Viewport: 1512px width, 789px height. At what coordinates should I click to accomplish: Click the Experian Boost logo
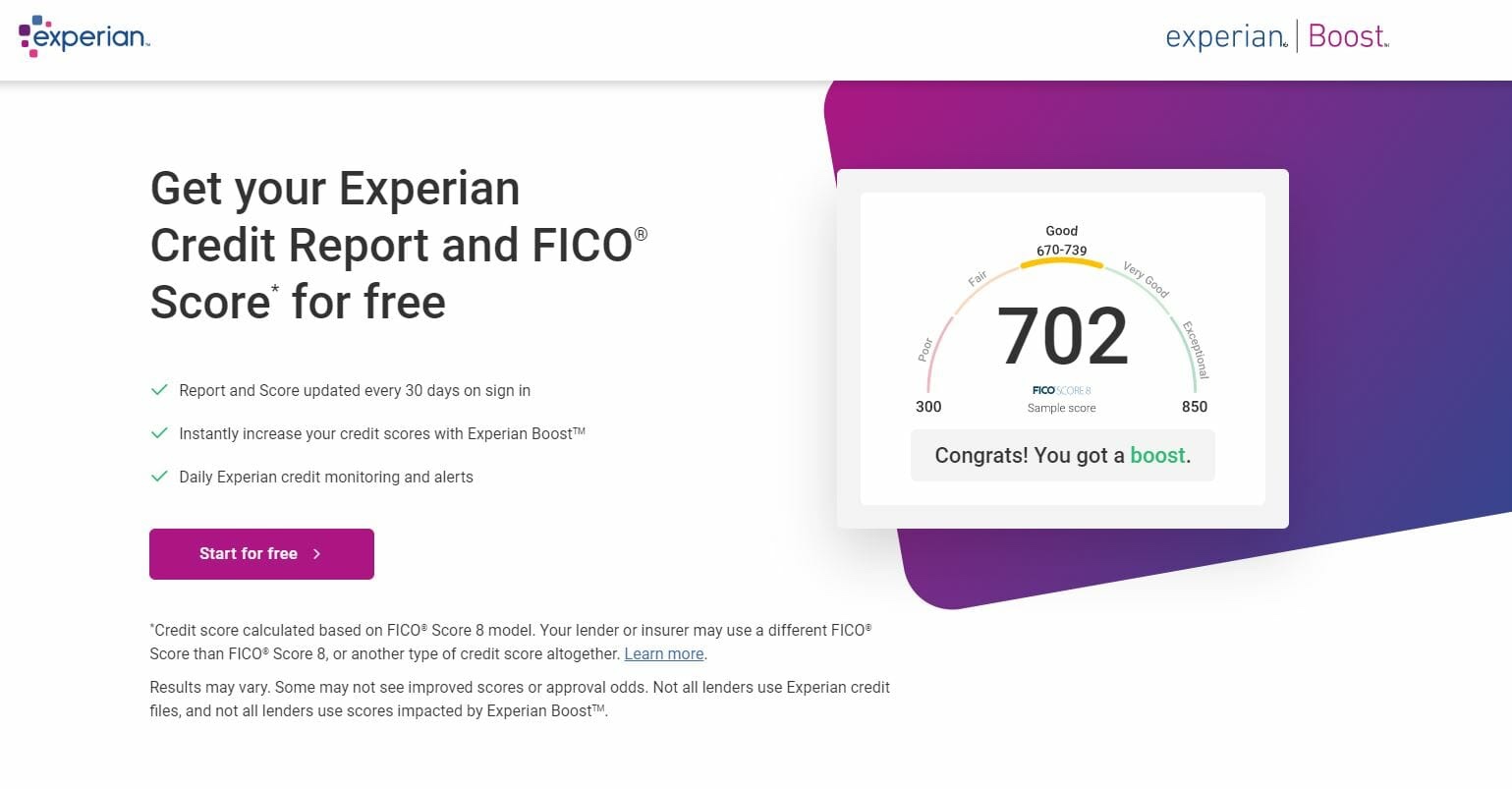1276,37
